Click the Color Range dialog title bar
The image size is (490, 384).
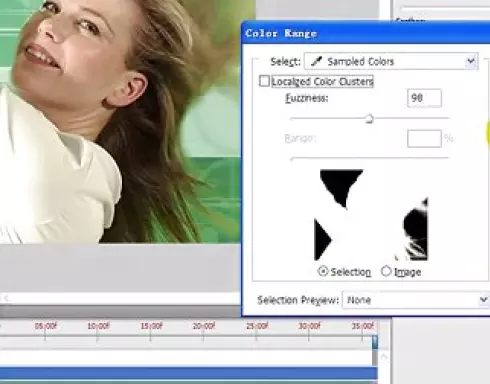(366, 33)
